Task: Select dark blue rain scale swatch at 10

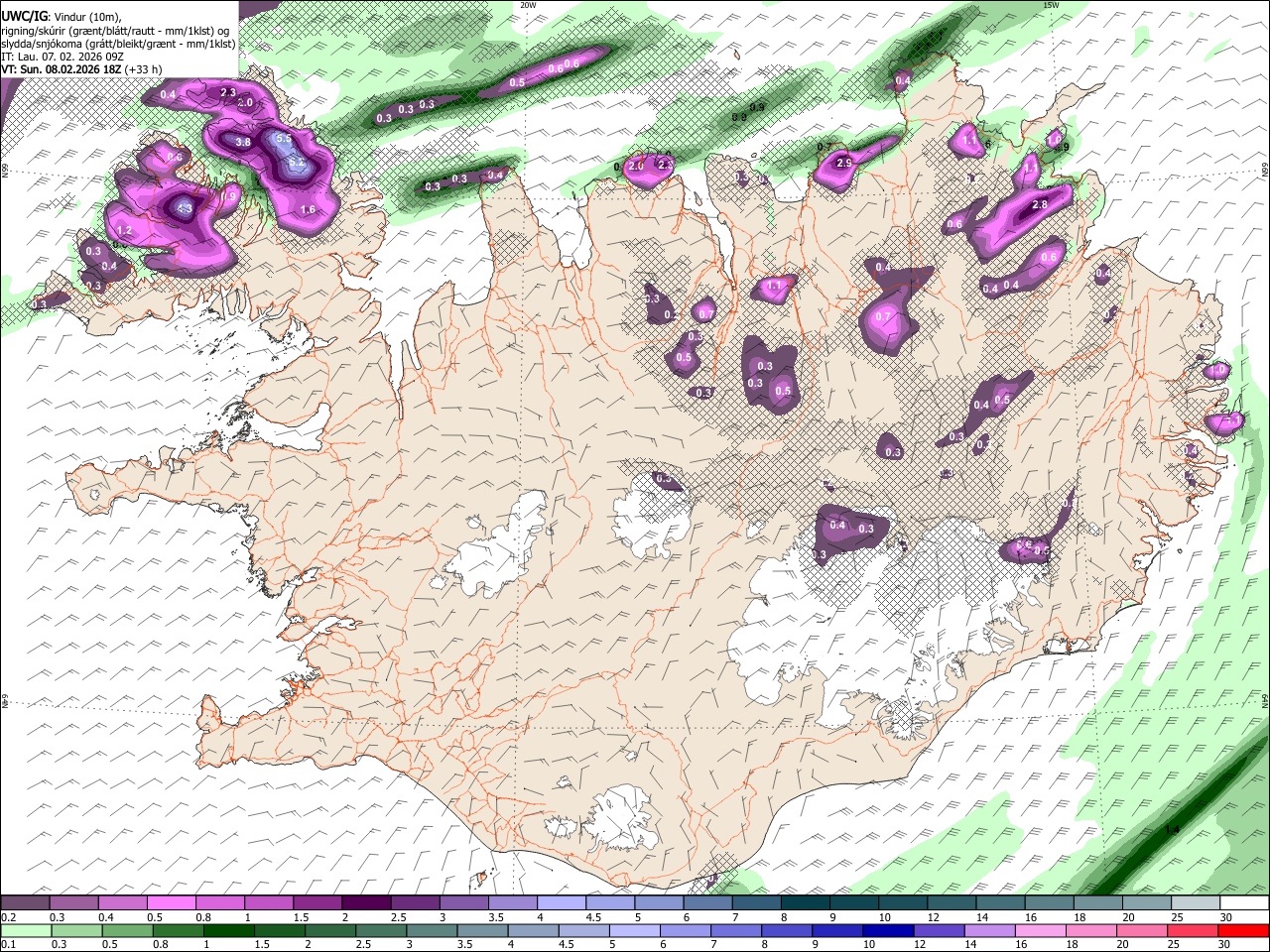Action: coord(888,930)
